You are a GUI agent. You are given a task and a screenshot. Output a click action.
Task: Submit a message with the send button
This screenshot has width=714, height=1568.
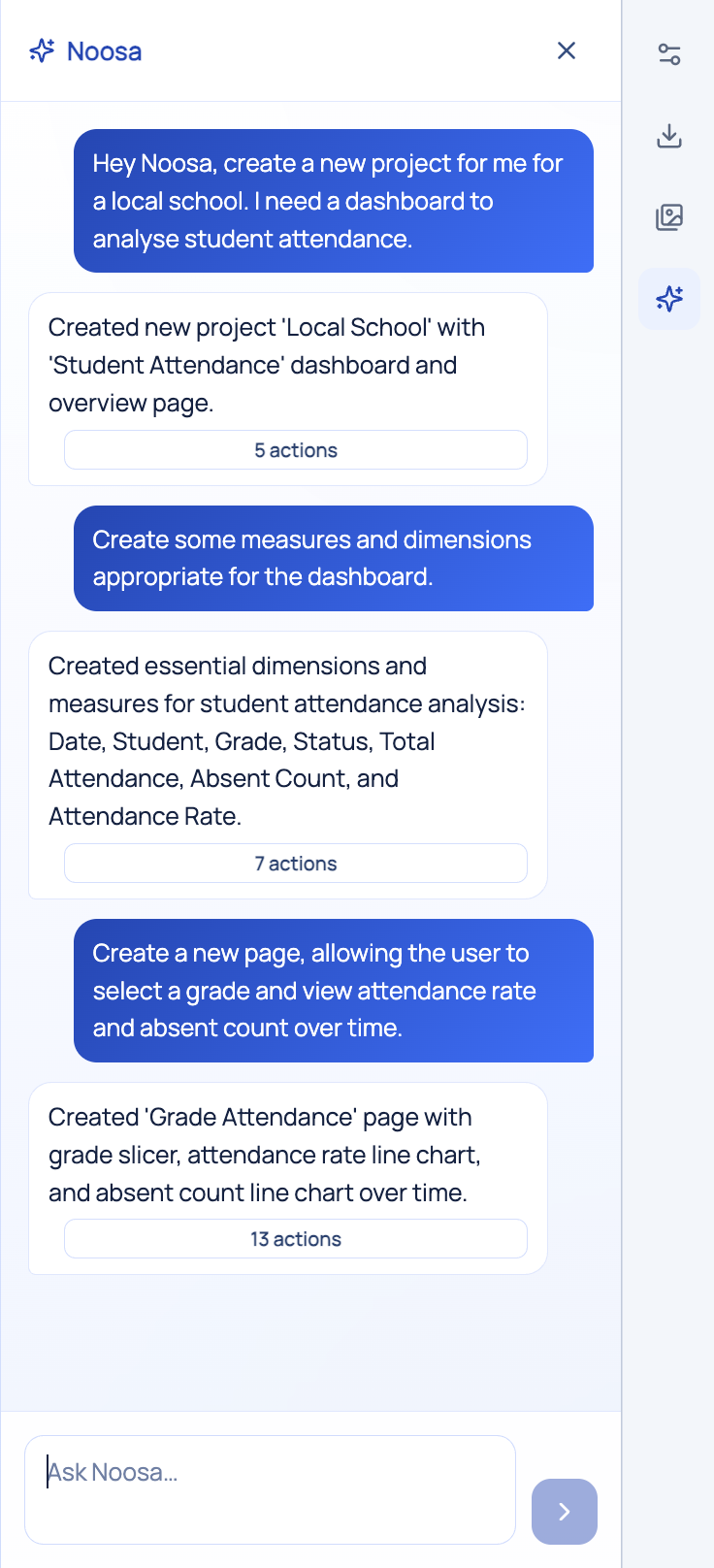pyautogui.click(x=564, y=1512)
